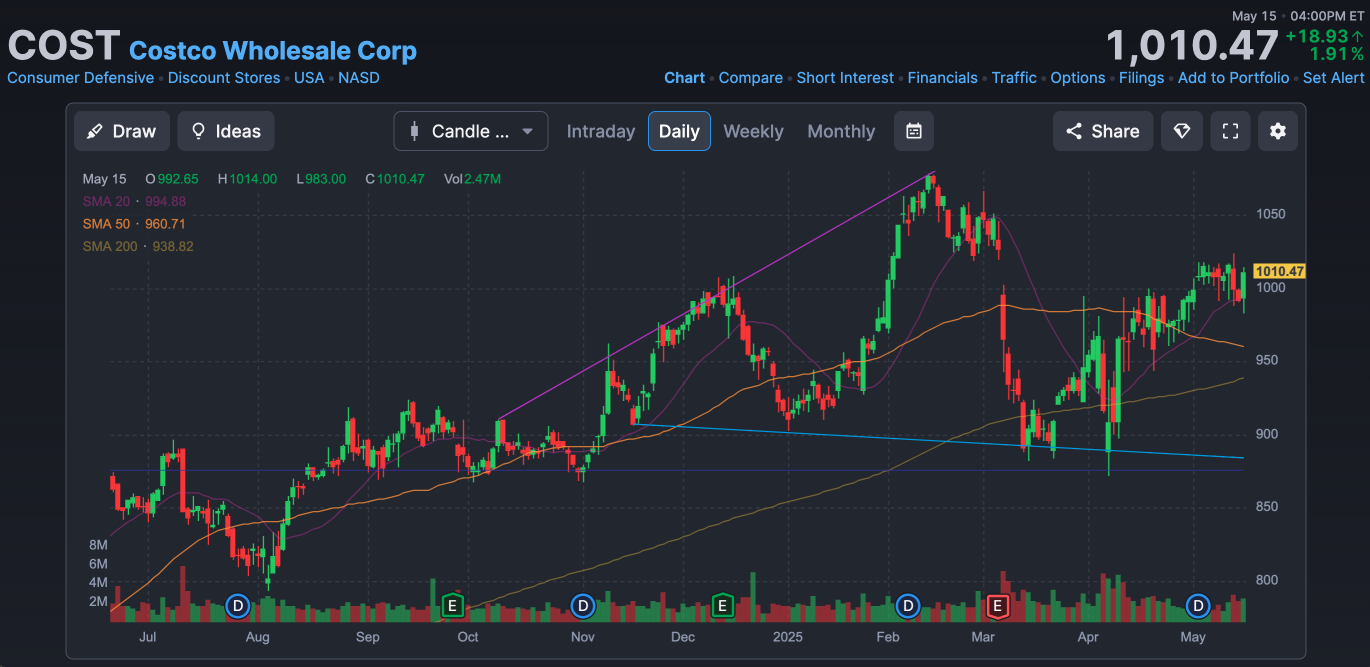Click the Apr label on the time axis
The height and width of the screenshot is (667, 1370).
[x=1088, y=637]
